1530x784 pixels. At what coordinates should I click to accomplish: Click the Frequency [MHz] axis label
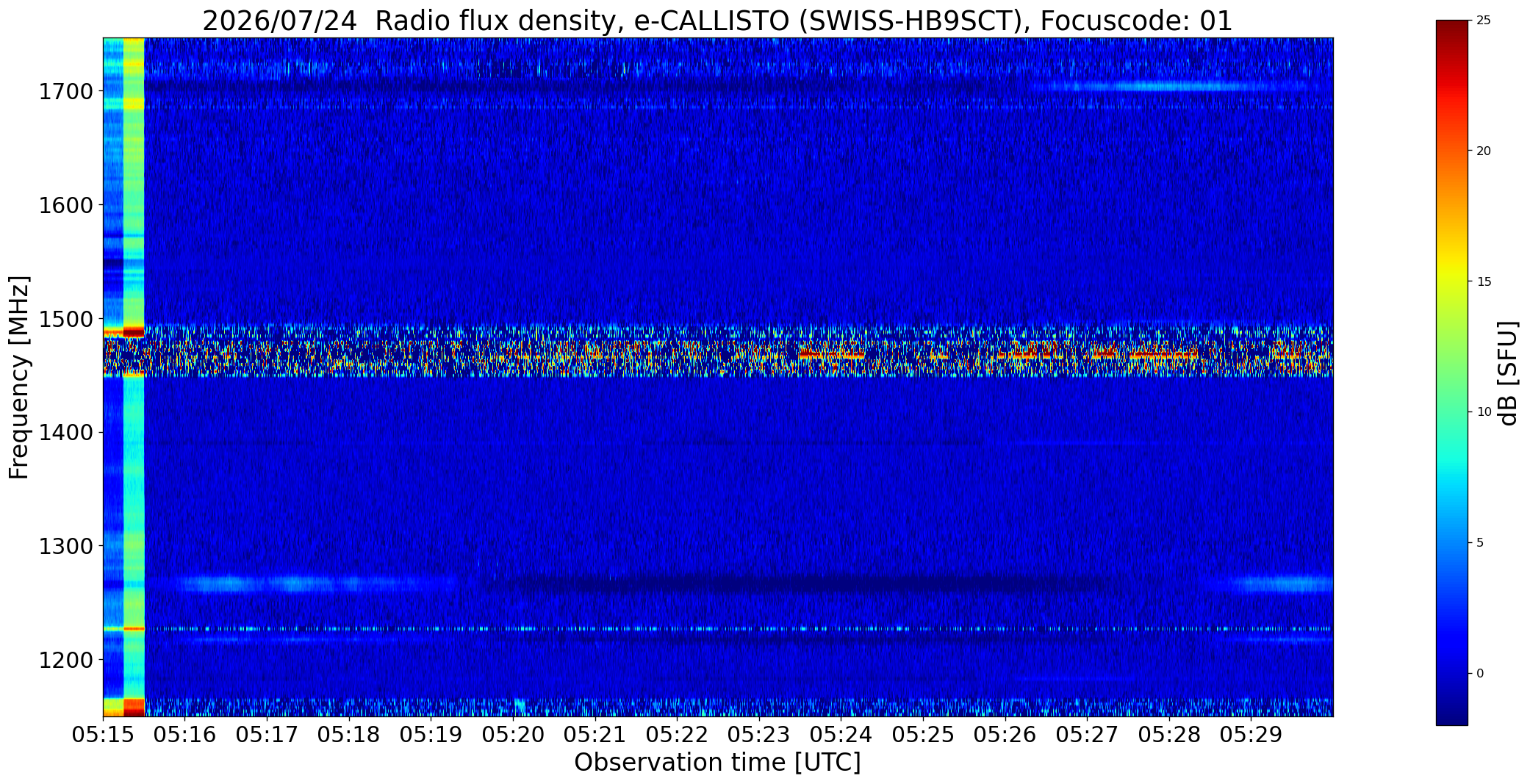click(19, 377)
